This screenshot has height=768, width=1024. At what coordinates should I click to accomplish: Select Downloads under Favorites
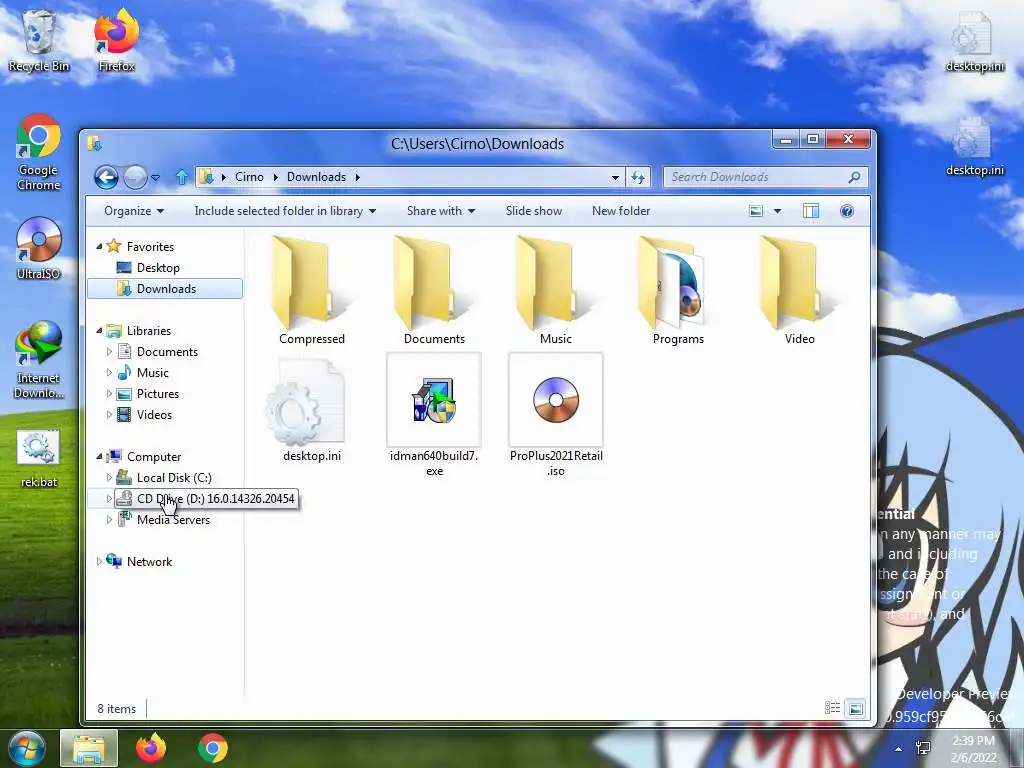point(165,289)
